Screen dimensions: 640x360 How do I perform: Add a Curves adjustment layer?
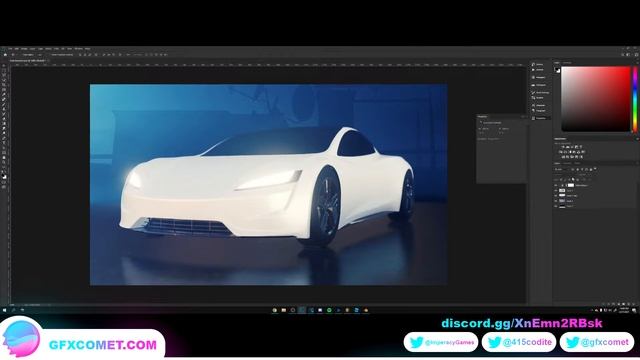tap(572, 147)
